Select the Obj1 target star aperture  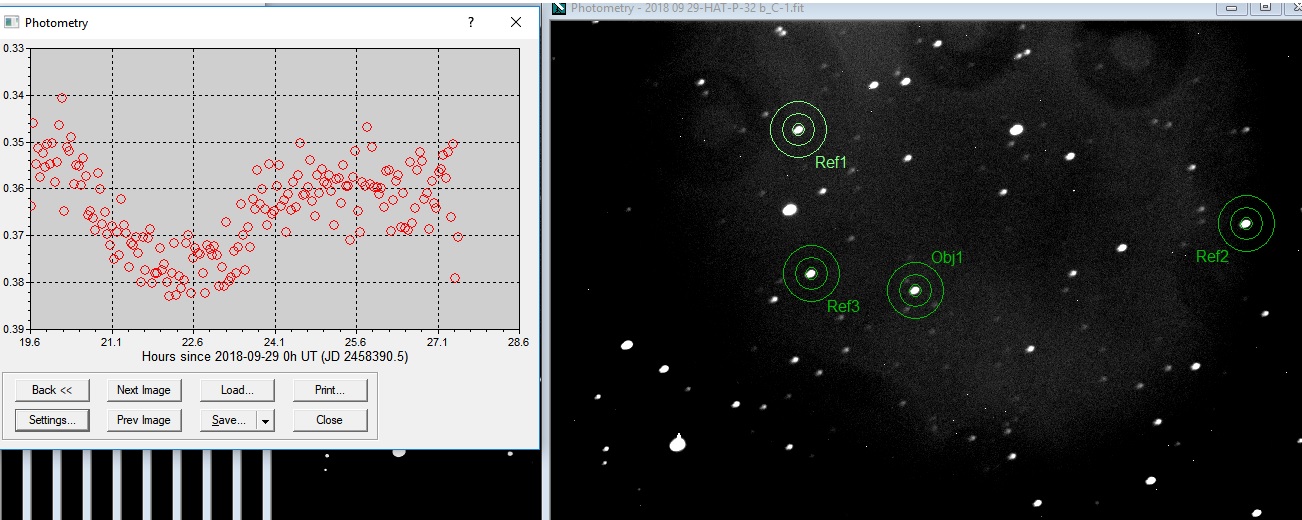coord(915,290)
